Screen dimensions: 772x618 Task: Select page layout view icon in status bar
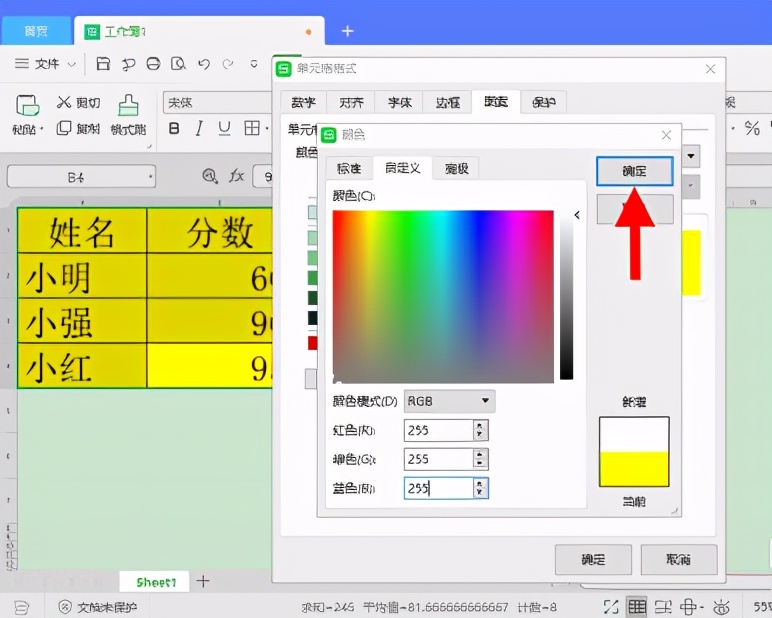[x=663, y=607]
